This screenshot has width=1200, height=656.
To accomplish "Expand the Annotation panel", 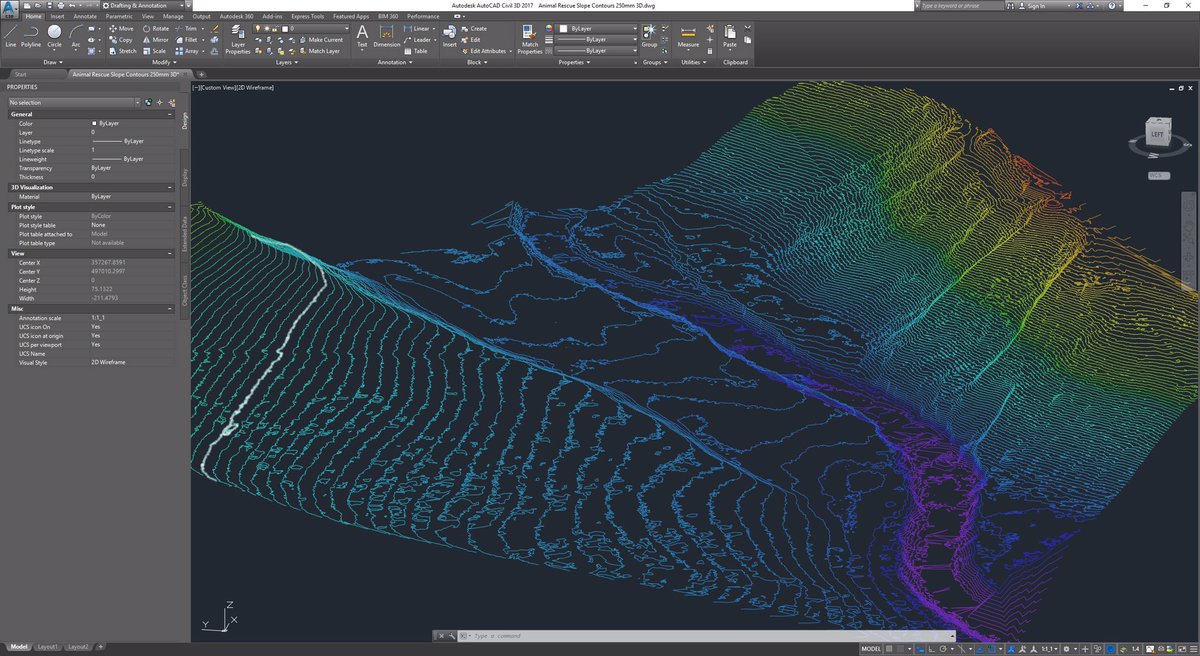I will 396,62.
